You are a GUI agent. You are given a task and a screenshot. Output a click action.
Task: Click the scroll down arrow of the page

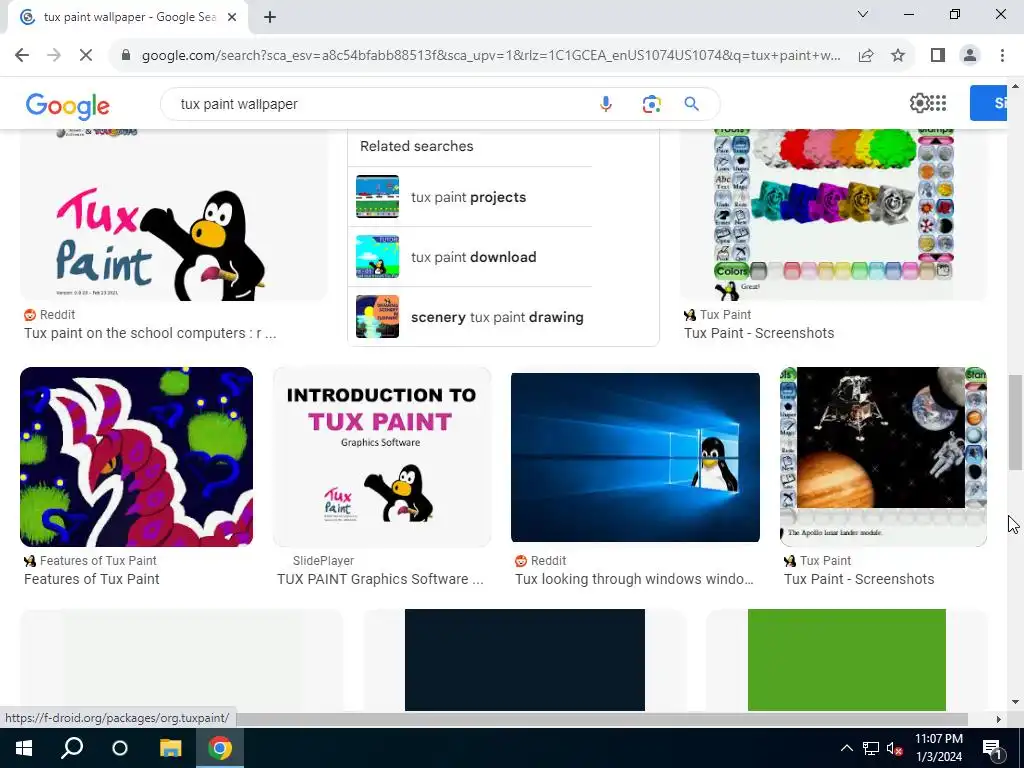coord(1015,703)
